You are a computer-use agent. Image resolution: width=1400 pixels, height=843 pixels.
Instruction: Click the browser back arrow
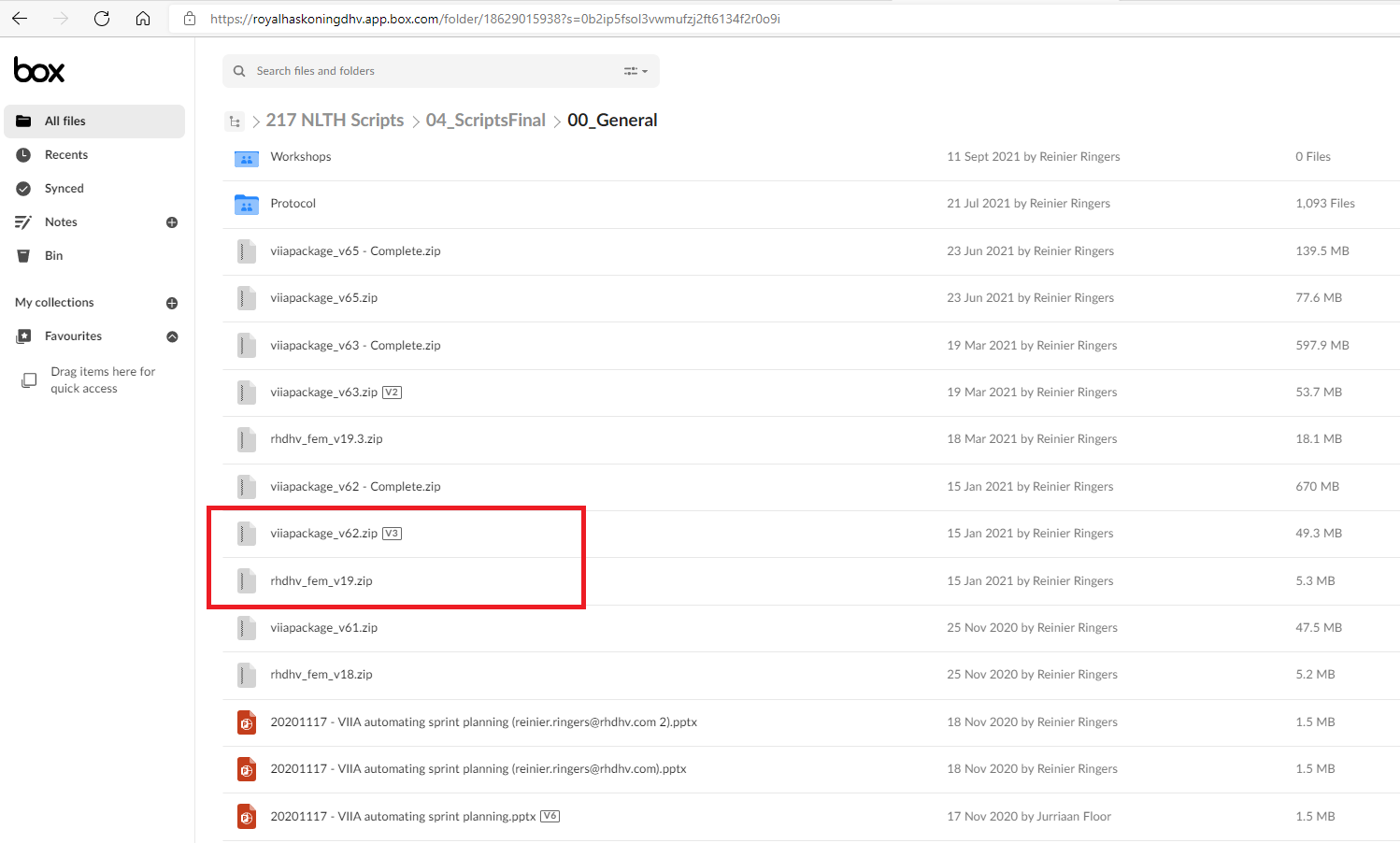(20, 19)
